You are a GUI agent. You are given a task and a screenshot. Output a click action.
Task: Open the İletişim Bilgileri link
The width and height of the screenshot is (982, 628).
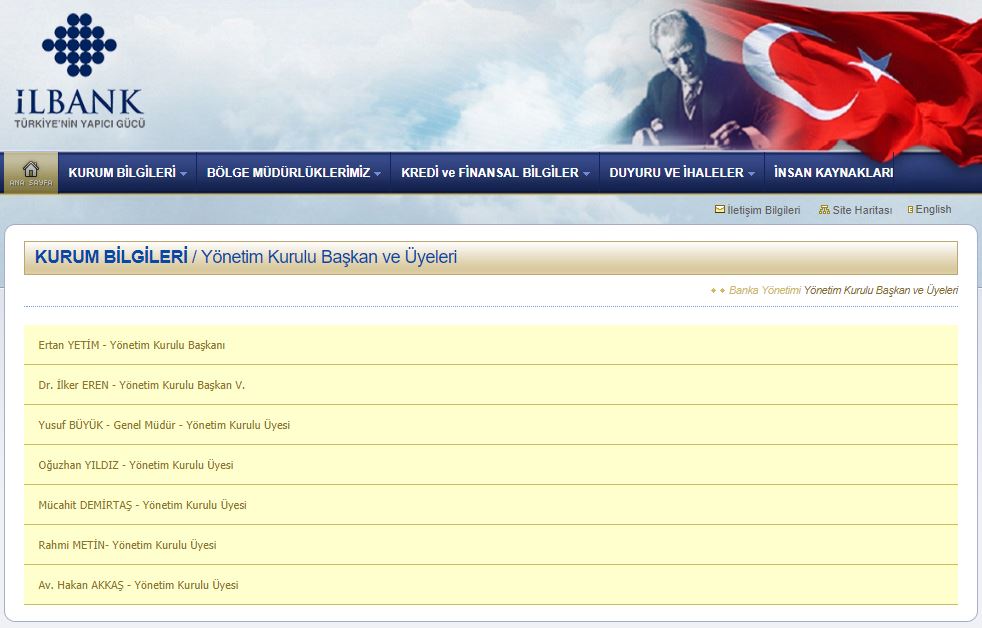(x=764, y=210)
